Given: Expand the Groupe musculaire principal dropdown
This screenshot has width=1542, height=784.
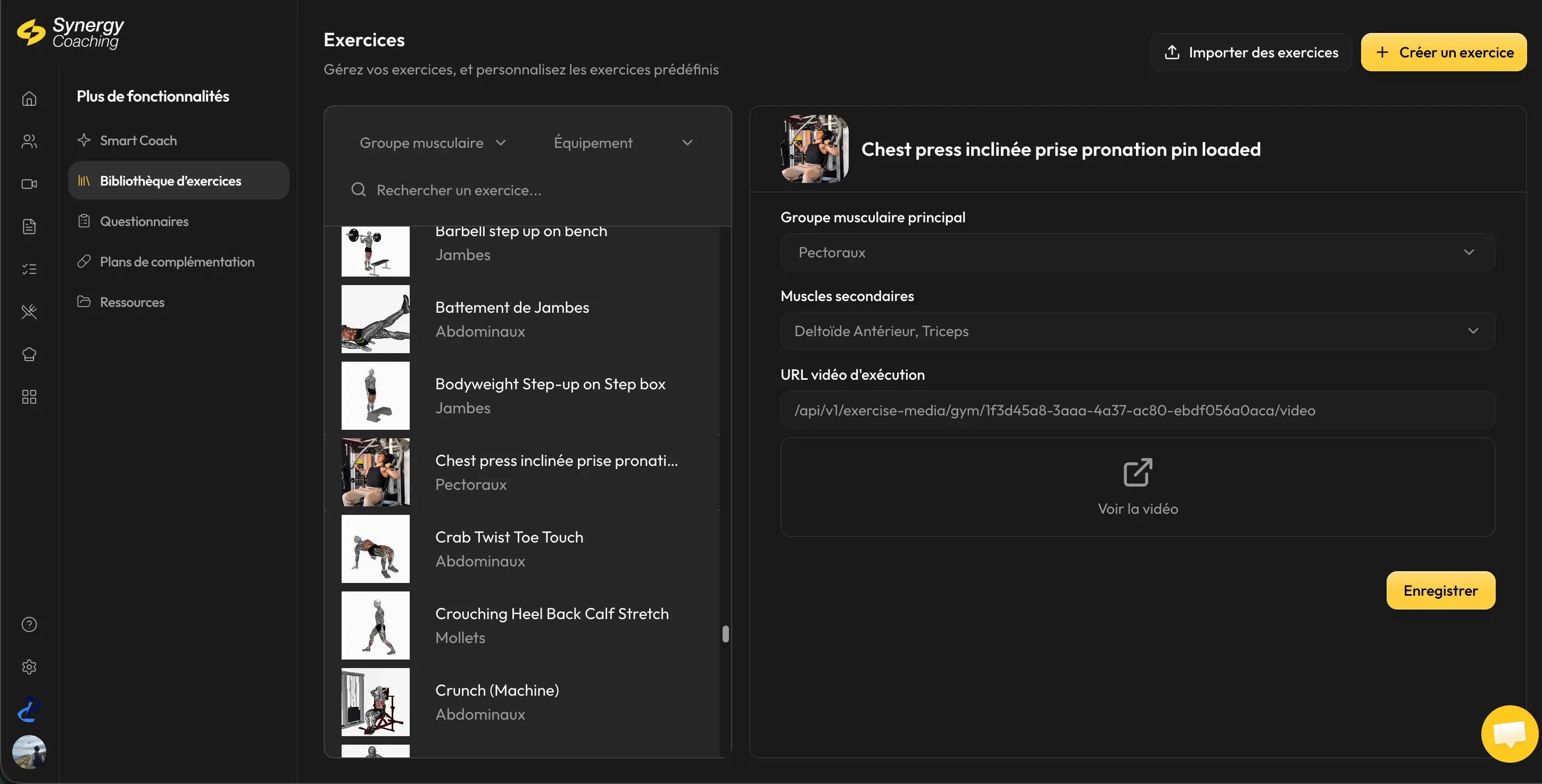Looking at the screenshot, I should coord(1138,252).
